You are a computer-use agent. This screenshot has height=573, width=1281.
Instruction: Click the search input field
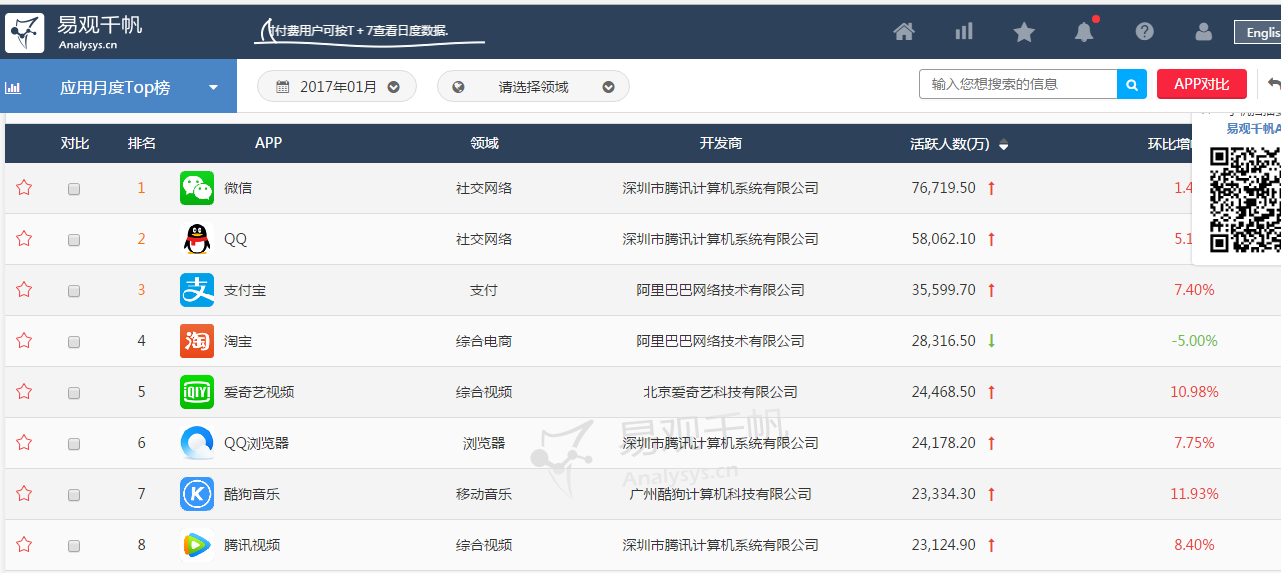tap(1018, 84)
